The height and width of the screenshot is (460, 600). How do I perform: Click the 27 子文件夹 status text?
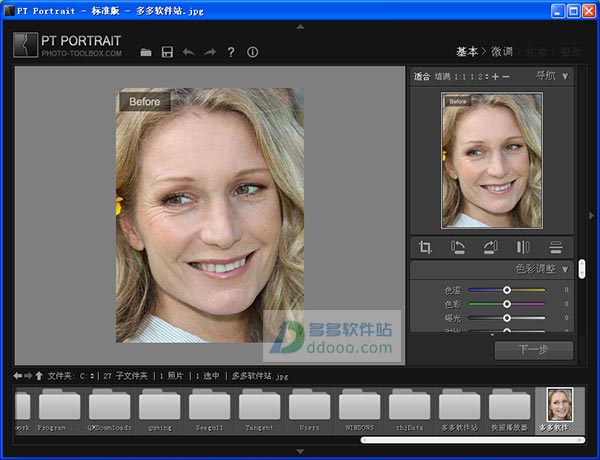[x=125, y=376]
